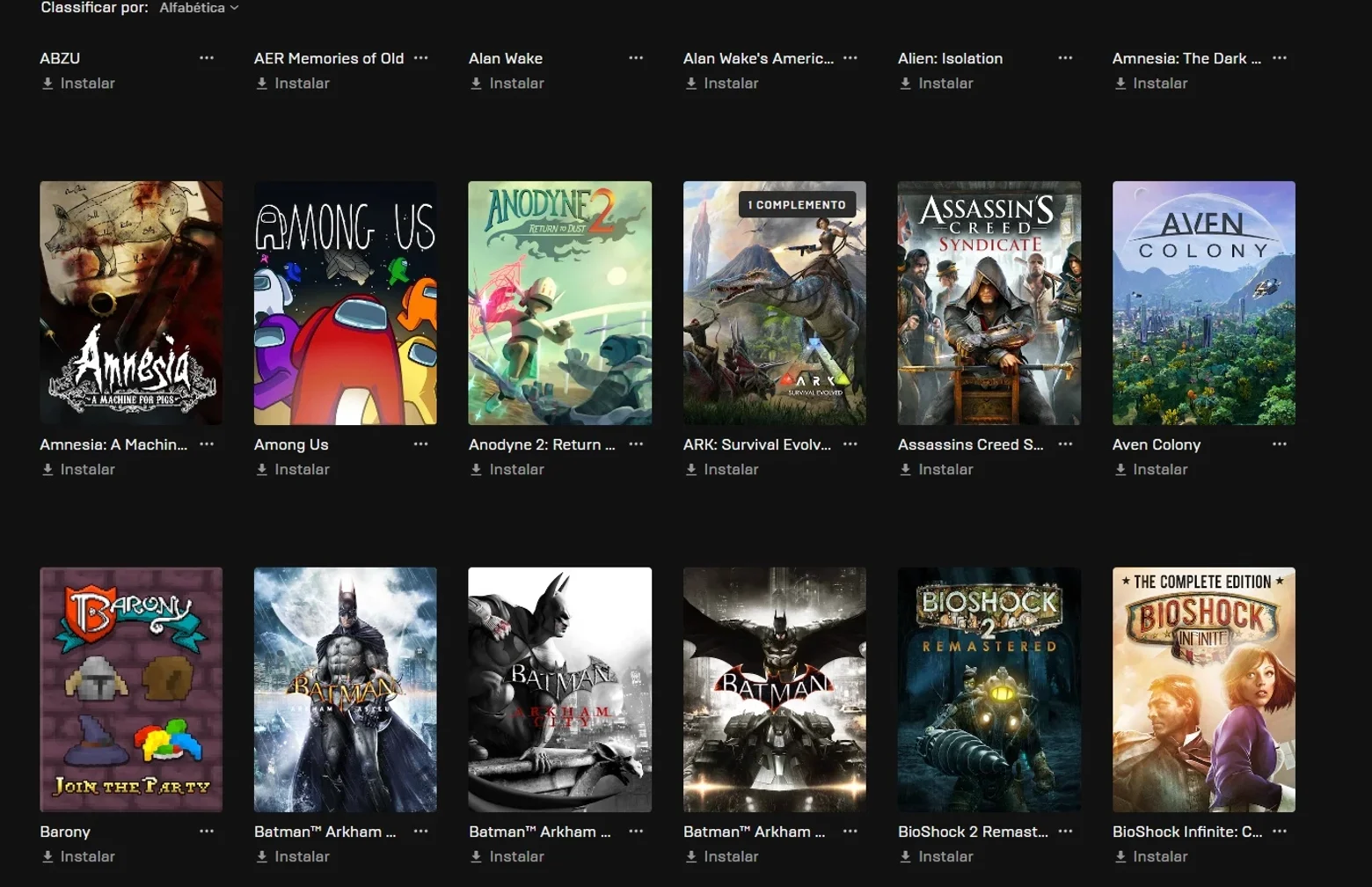1372x887 pixels.
Task: Click Instalar under Alan Wake's American Nightmare
Action: (722, 84)
